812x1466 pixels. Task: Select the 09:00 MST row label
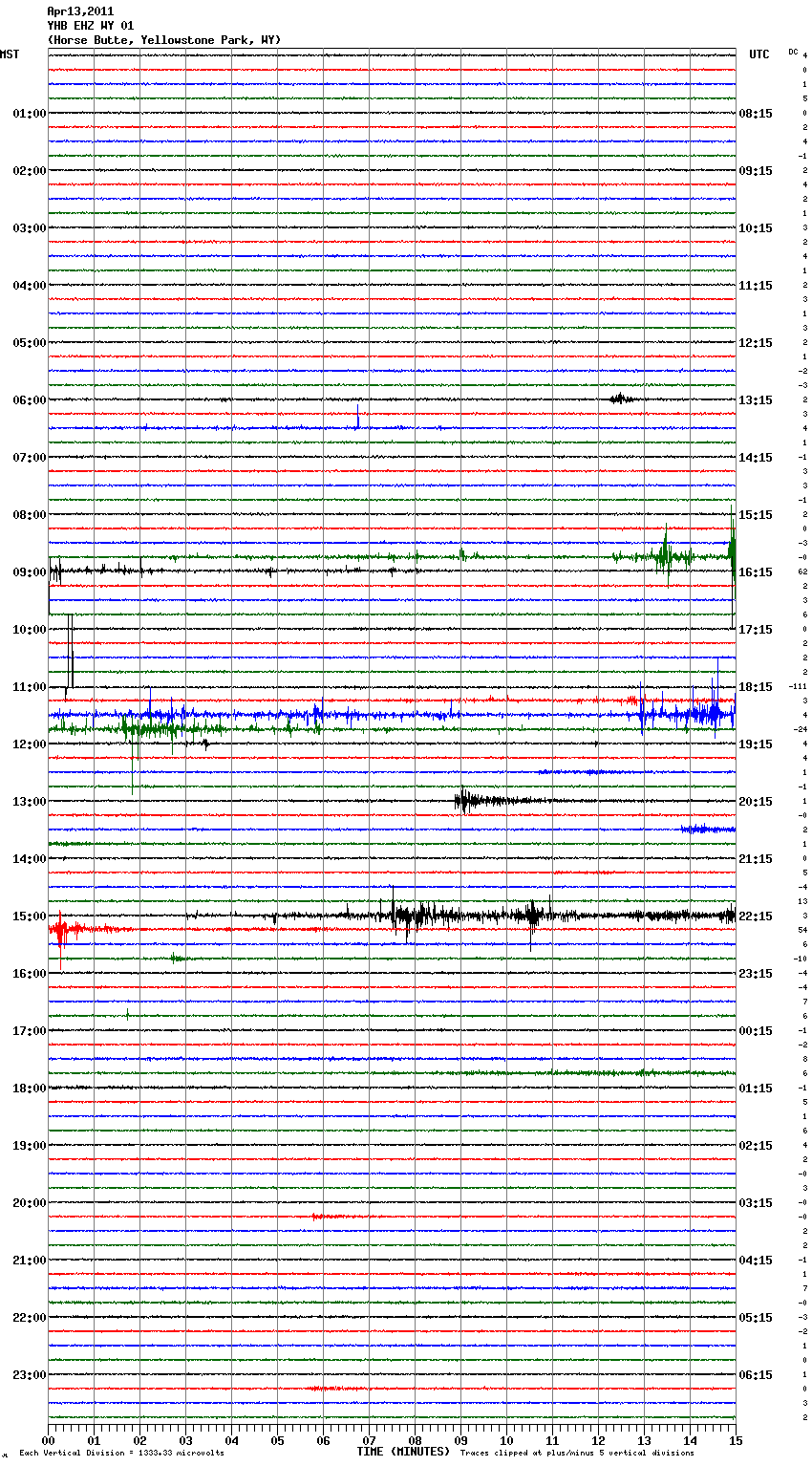click(x=30, y=572)
